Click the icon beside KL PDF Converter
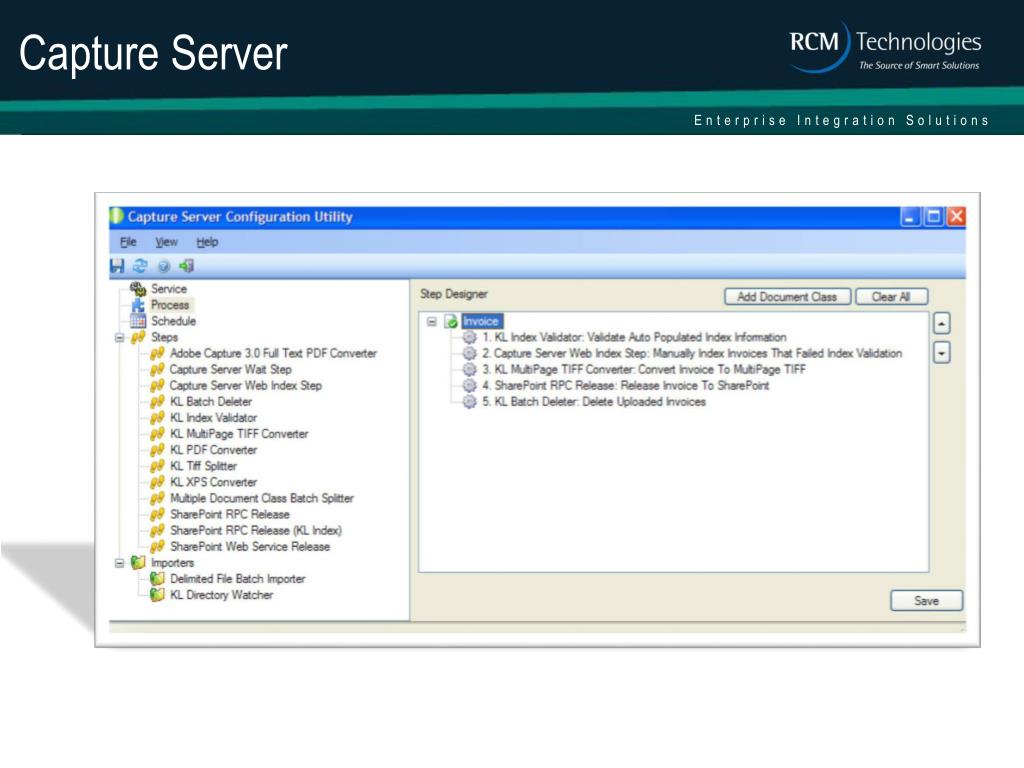1024x768 pixels. coord(157,450)
